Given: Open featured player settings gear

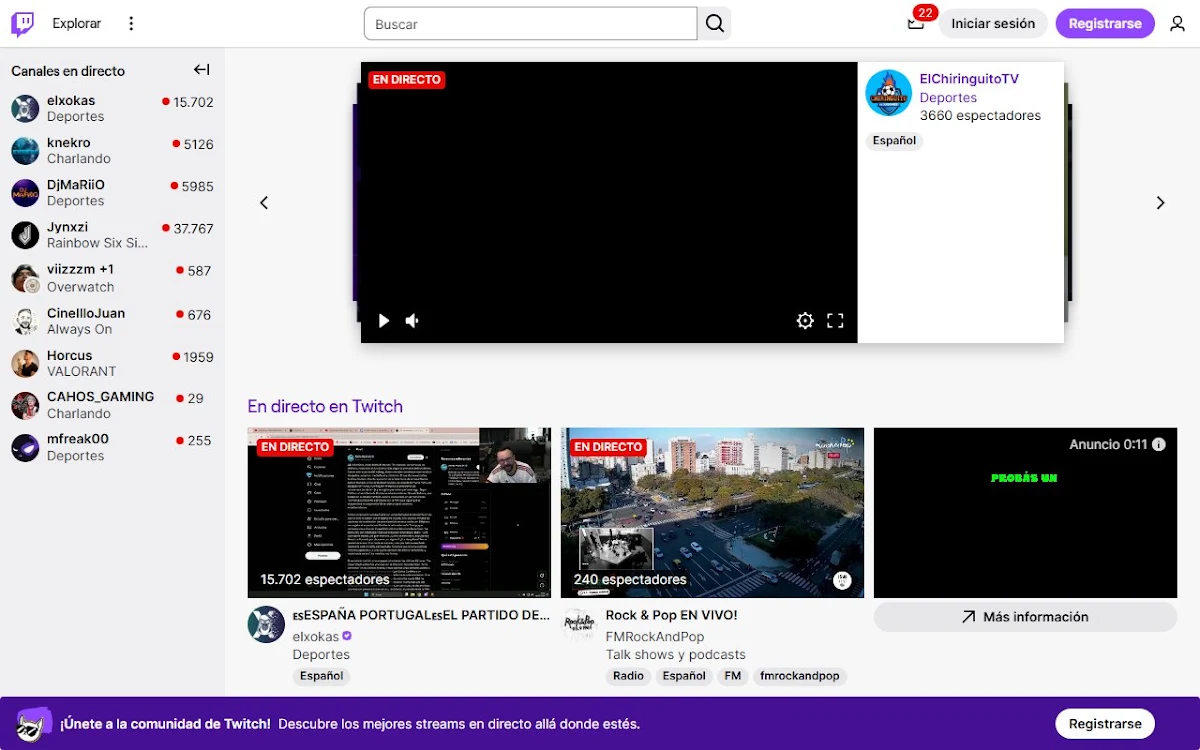Looking at the screenshot, I should click(x=805, y=321).
